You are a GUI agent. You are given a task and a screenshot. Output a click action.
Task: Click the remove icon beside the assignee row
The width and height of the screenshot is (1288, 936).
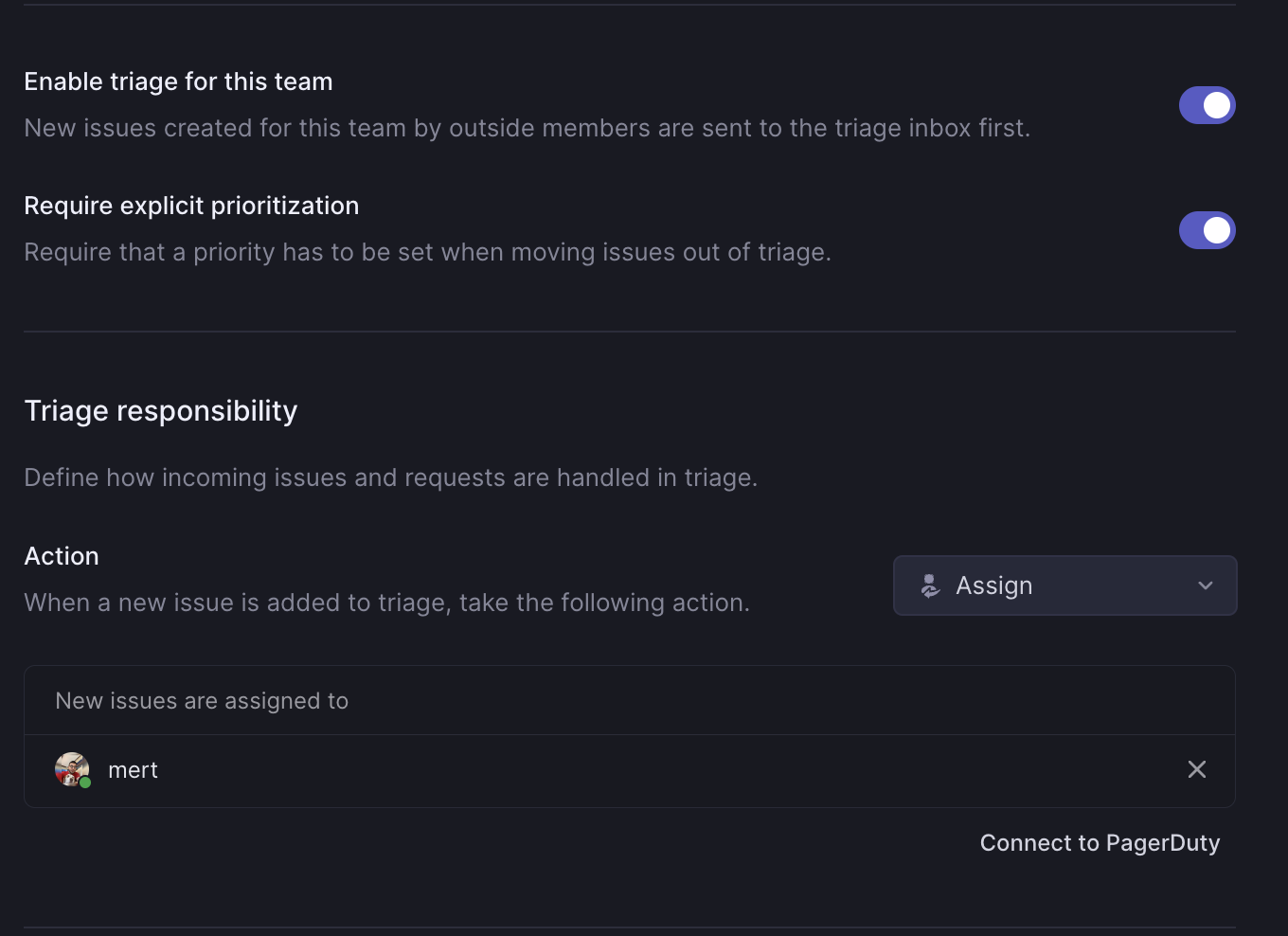tap(1196, 769)
